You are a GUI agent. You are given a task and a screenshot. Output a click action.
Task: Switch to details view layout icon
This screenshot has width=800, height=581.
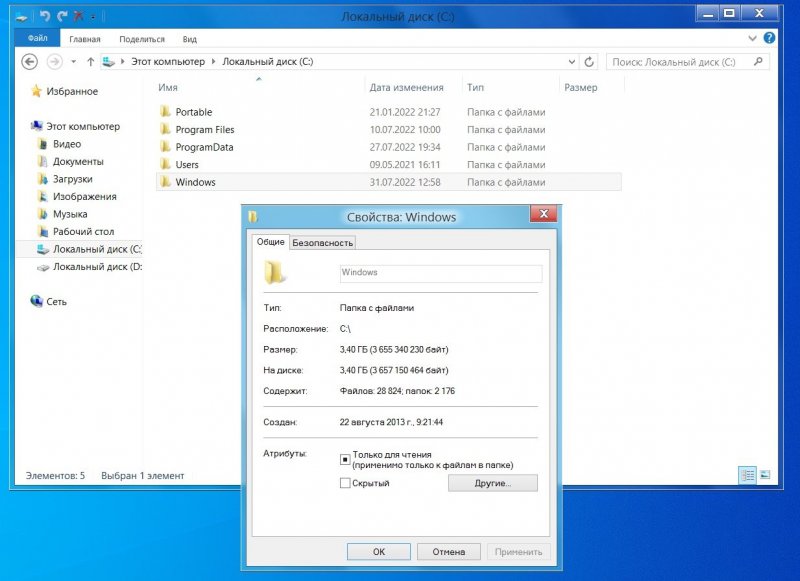[x=747, y=474]
